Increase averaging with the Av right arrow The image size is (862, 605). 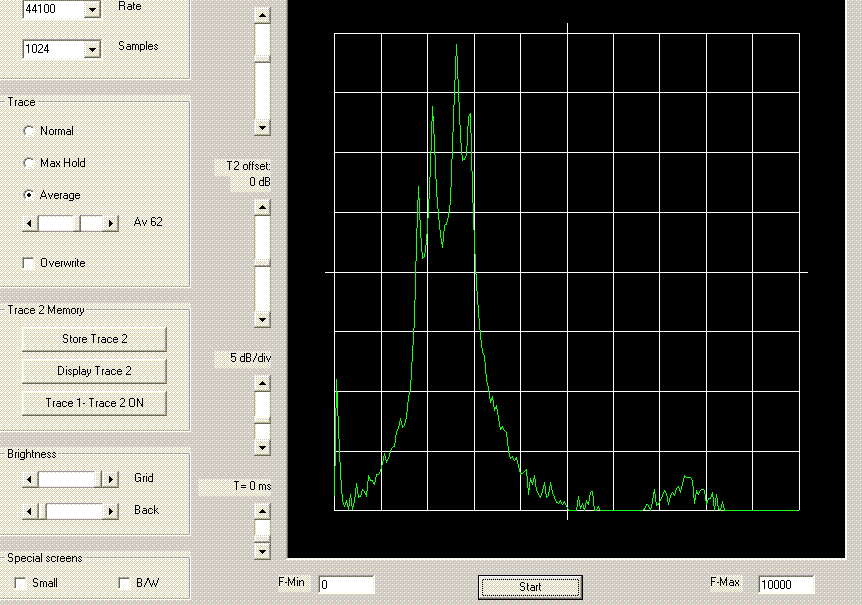coord(110,224)
